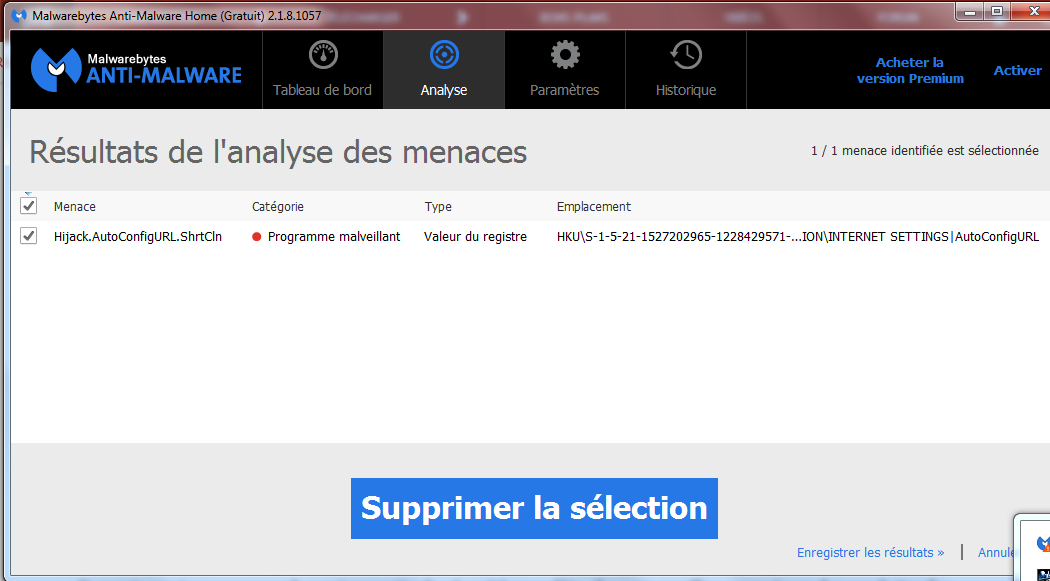Click the HKU registry location path cell

click(798, 237)
